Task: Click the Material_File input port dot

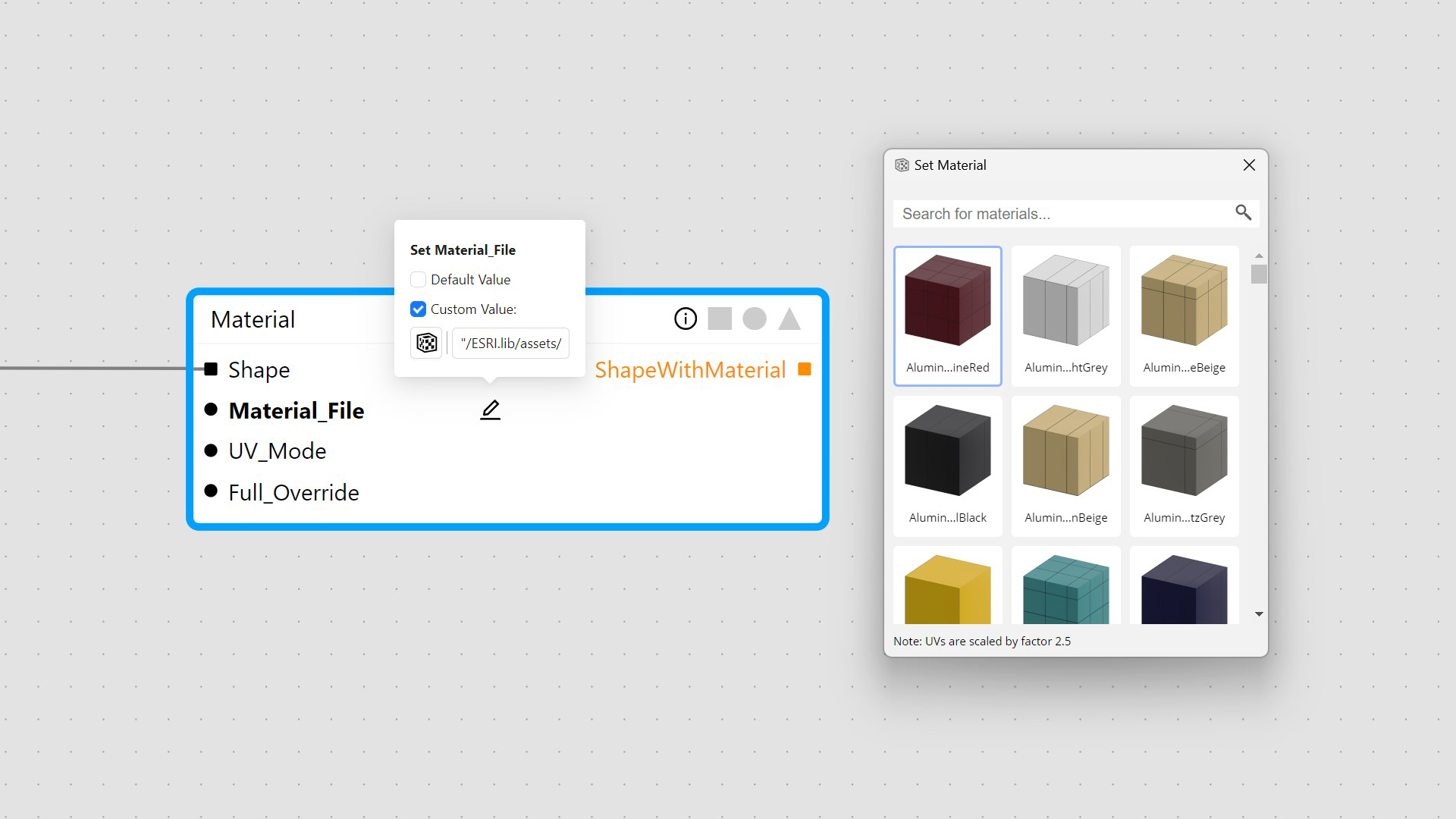Action: coord(212,409)
